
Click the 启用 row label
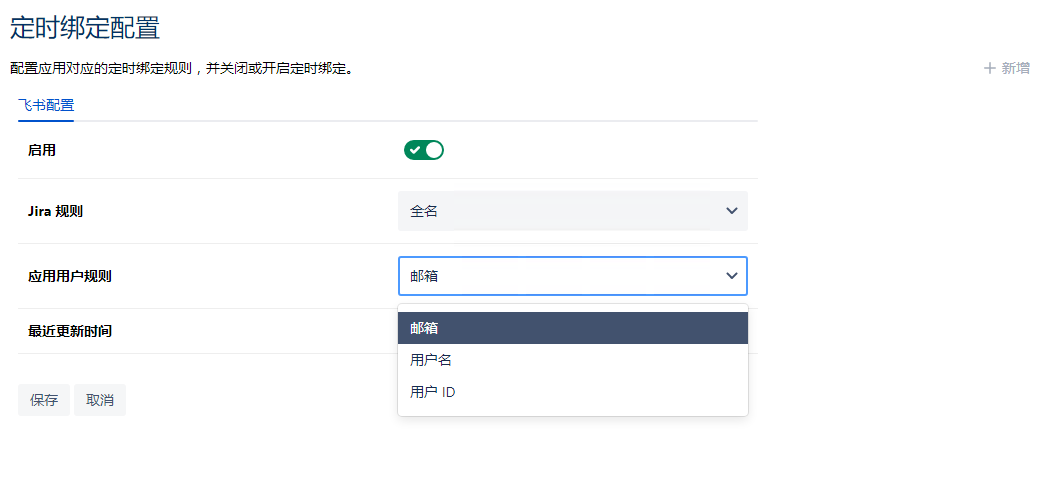(x=42, y=150)
